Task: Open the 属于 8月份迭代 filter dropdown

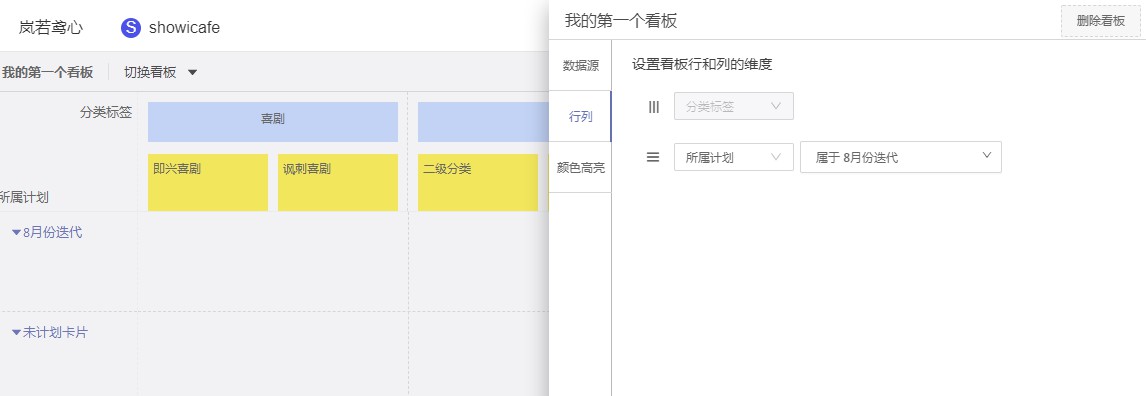Action: point(900,157)
